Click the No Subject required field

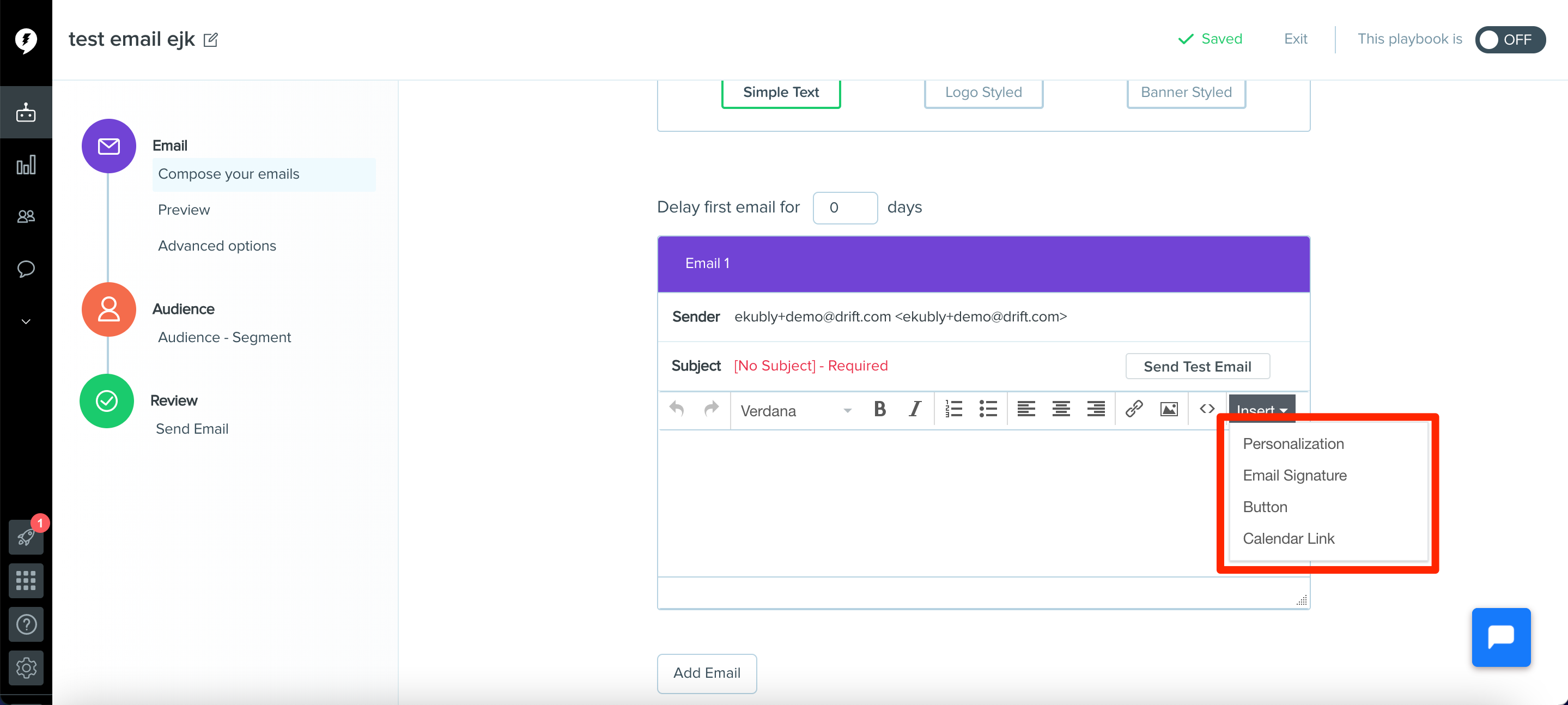810,366
